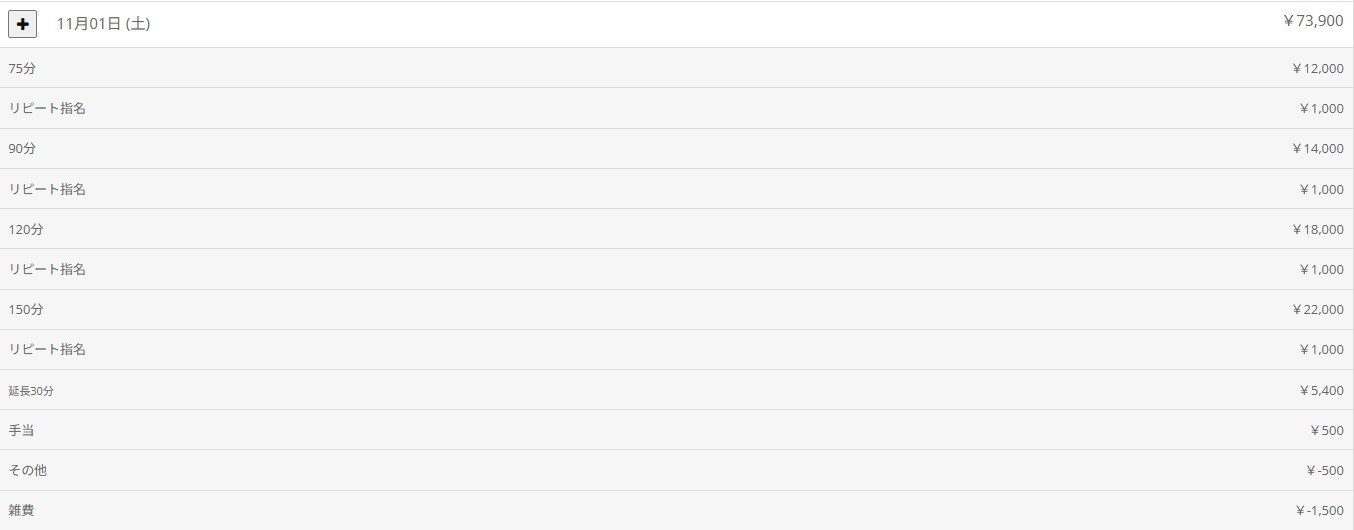Select the 90分 row label
Viewport: 1354px width, 530px height.
[x=22, y=148]
